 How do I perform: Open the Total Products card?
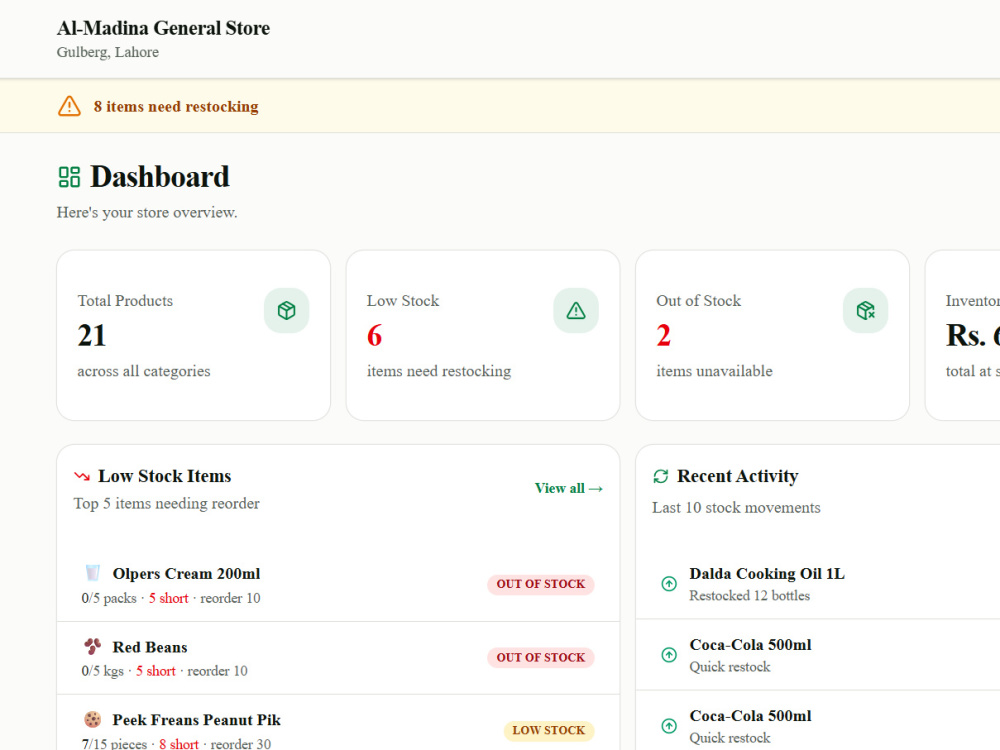tap(193, 335)
